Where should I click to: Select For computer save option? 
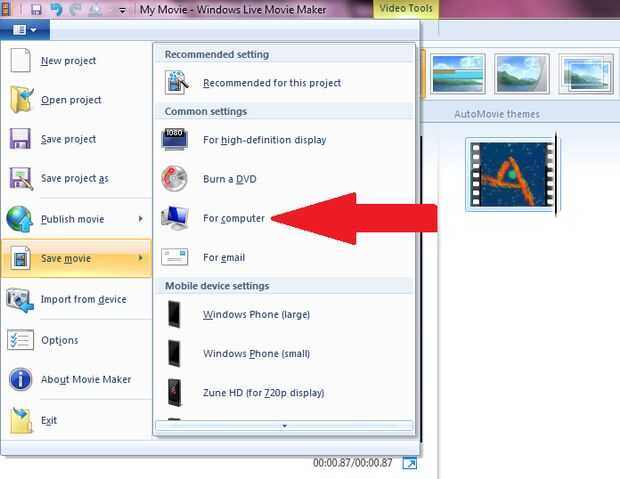tap(284, 218)
